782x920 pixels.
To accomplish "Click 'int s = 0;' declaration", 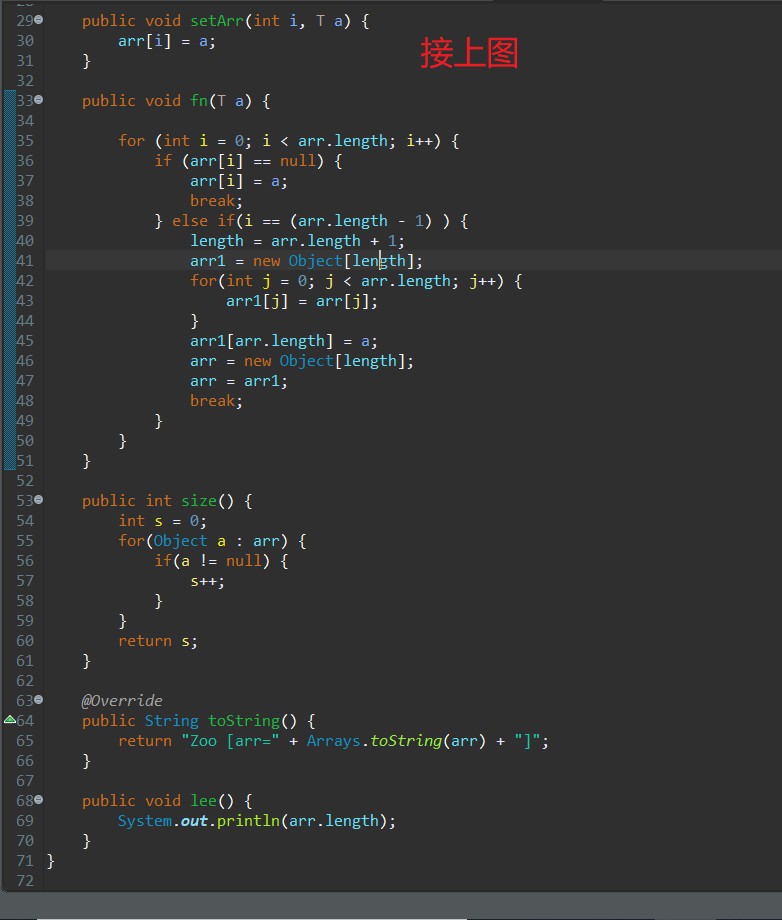I will coord(163,521).
